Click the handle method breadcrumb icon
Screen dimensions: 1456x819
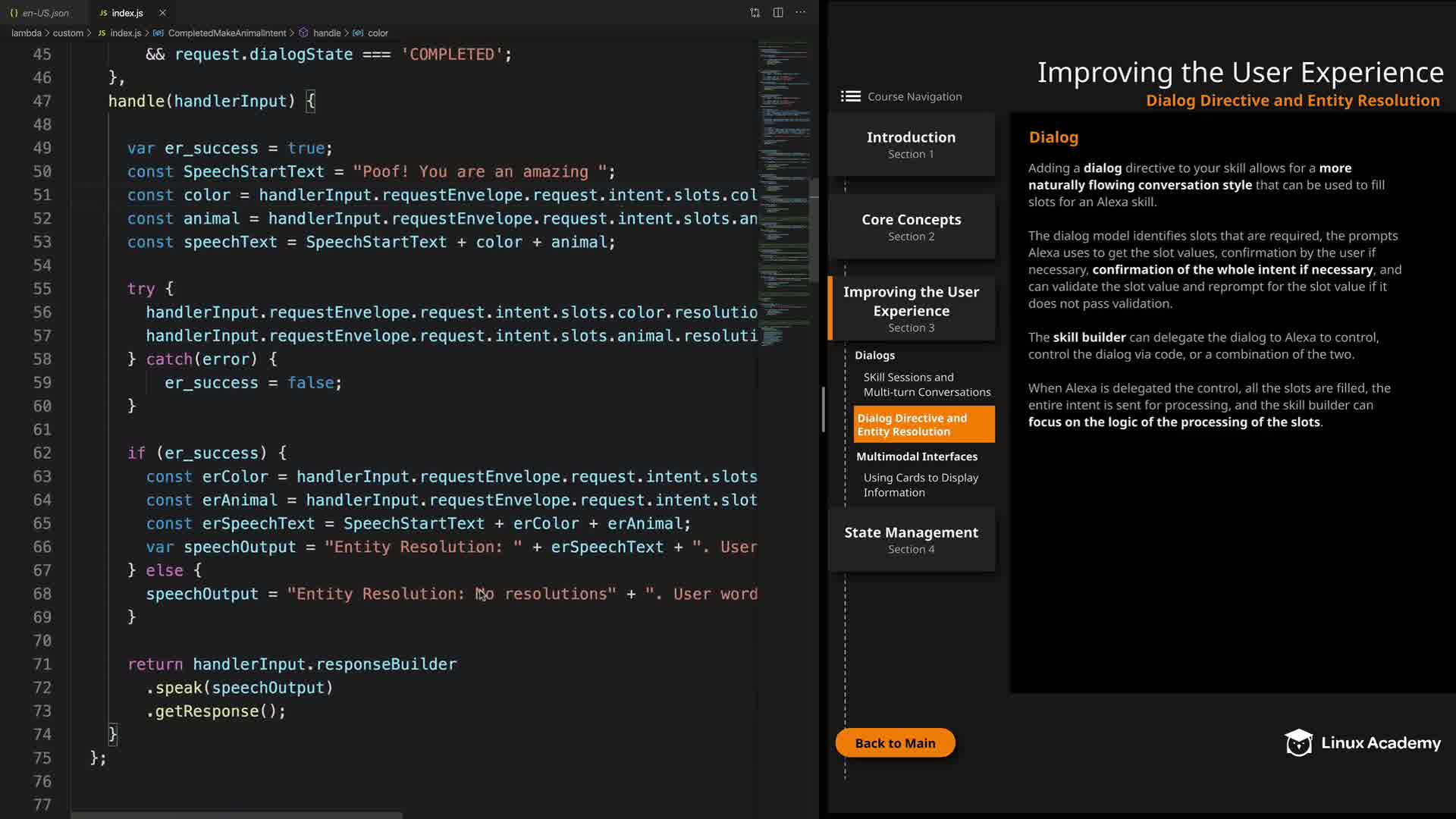pos(303,33)
